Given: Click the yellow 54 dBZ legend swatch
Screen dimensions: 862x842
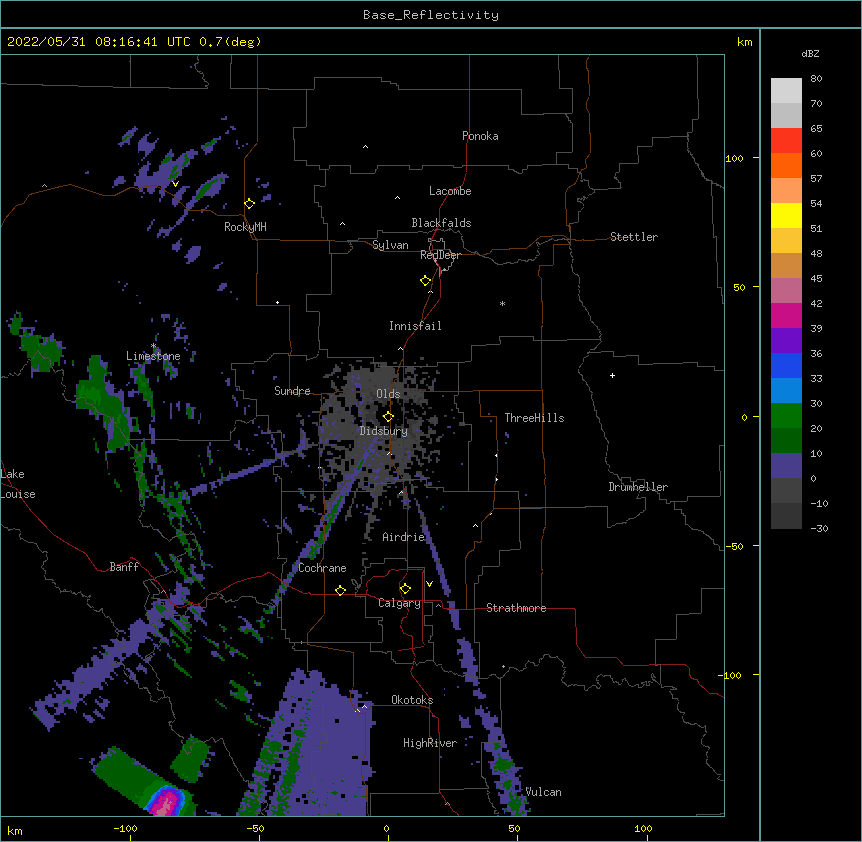Looking at the screenshot, I should [x=786, y=216].
